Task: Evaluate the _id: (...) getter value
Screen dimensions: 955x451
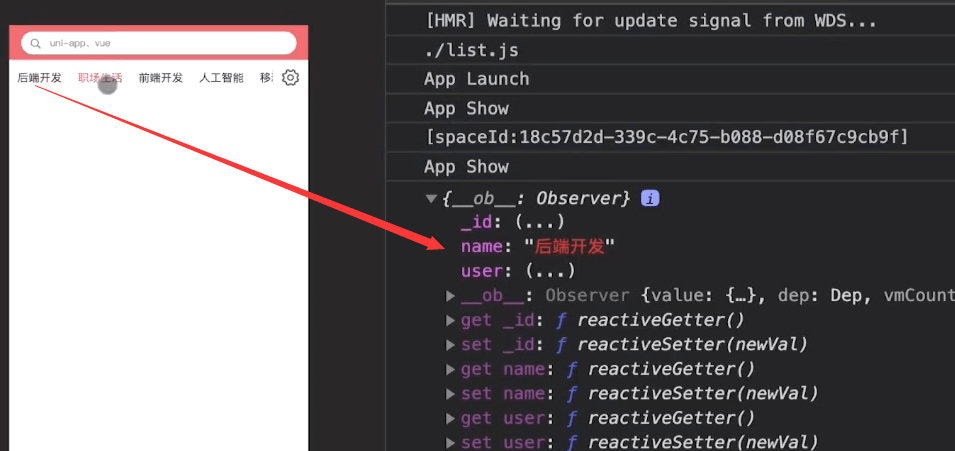Action: click(540, 222)
